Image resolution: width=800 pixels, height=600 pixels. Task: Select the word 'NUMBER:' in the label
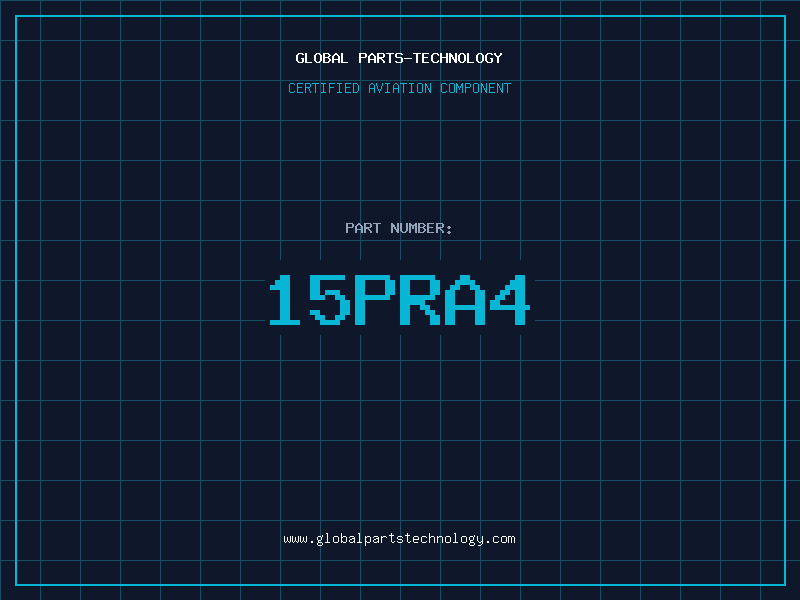coord(421,228)
